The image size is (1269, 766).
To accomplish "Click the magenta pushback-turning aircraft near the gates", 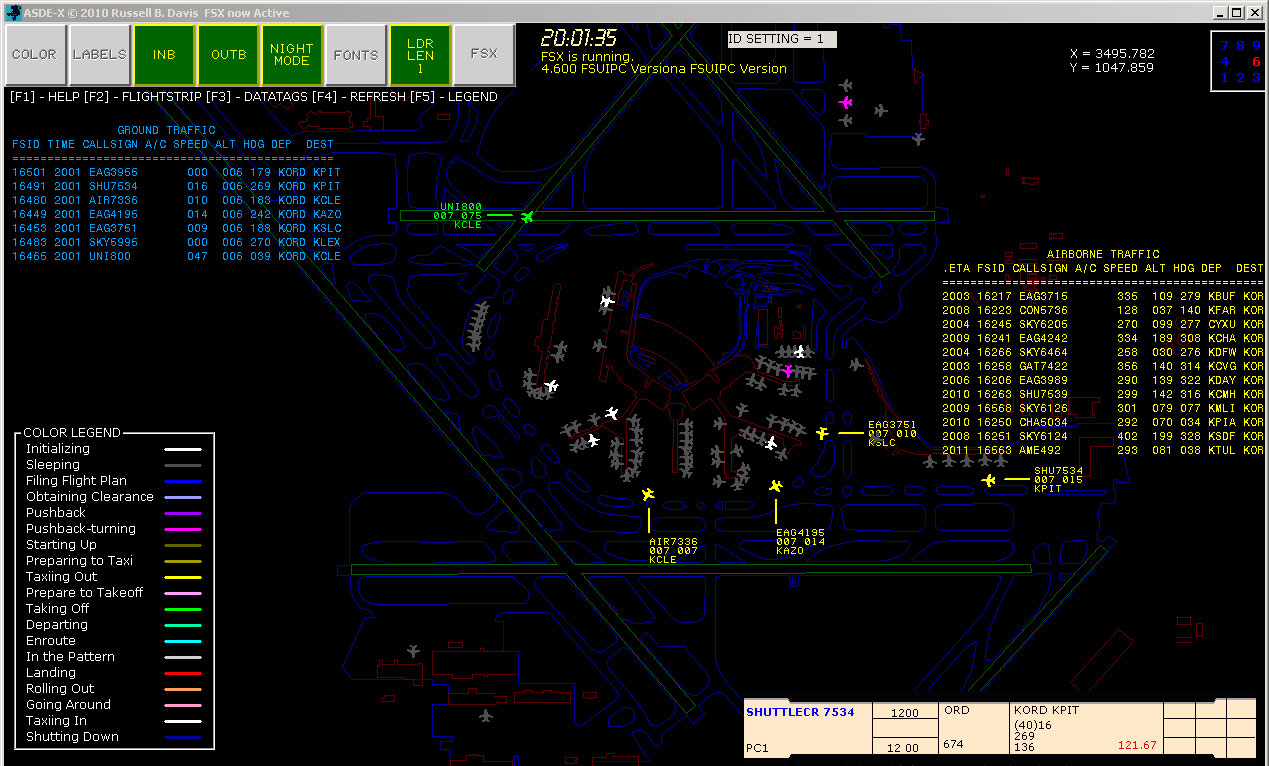I will pyautogui.click(x=789, y=370).
